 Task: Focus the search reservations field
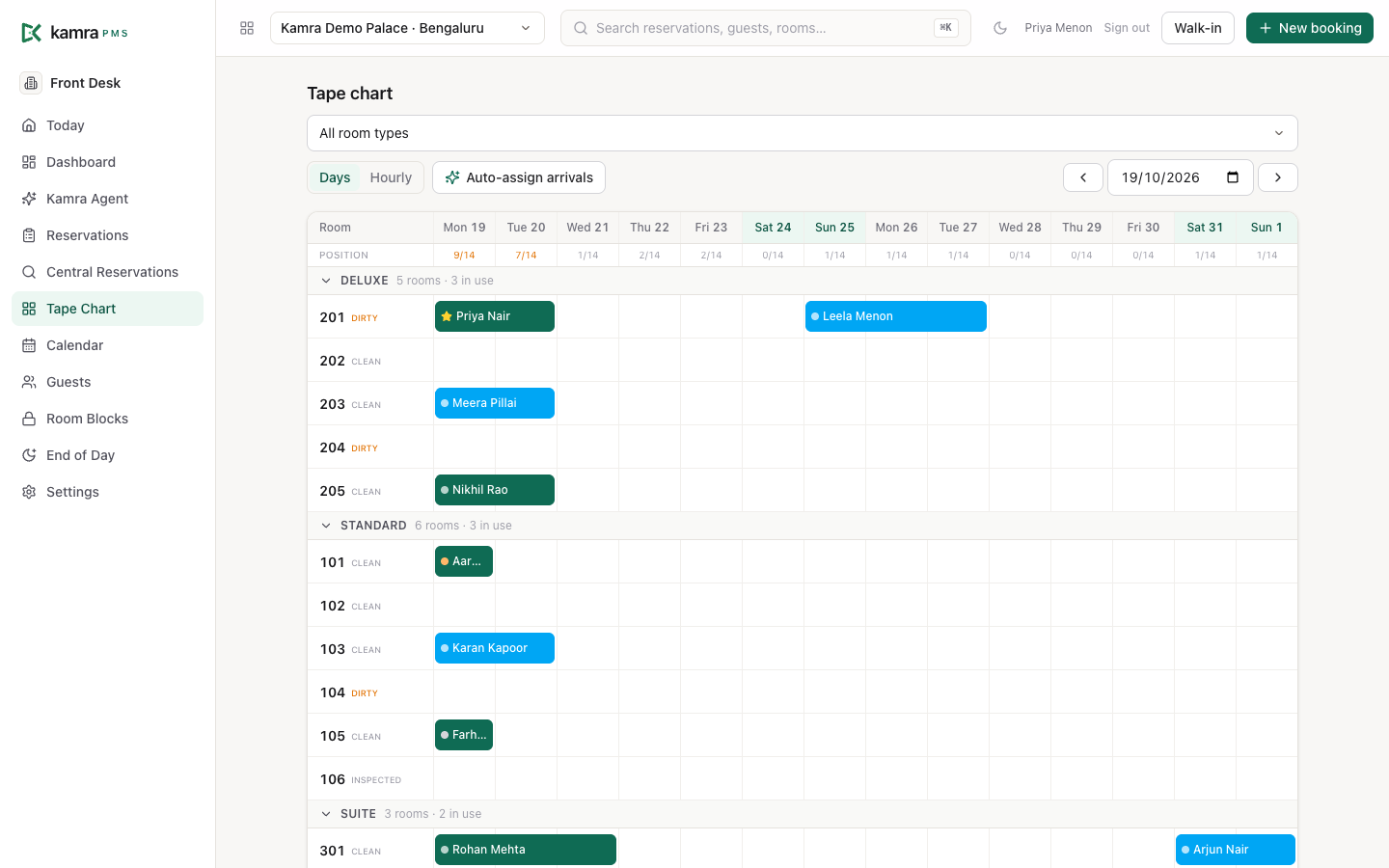point(766,28)
